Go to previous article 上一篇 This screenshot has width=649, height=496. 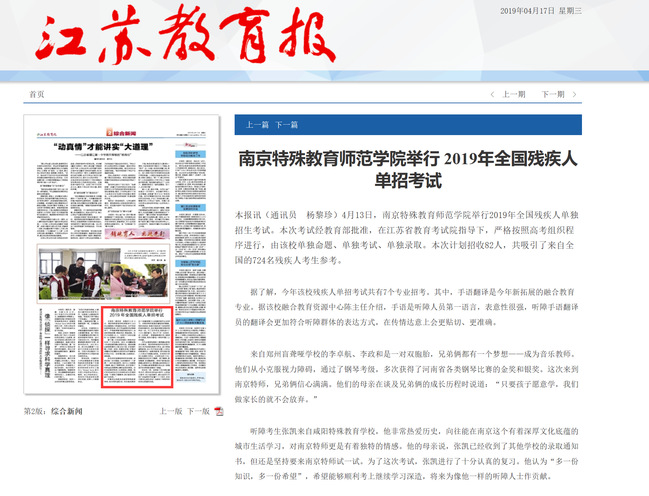tap(257, 125)
